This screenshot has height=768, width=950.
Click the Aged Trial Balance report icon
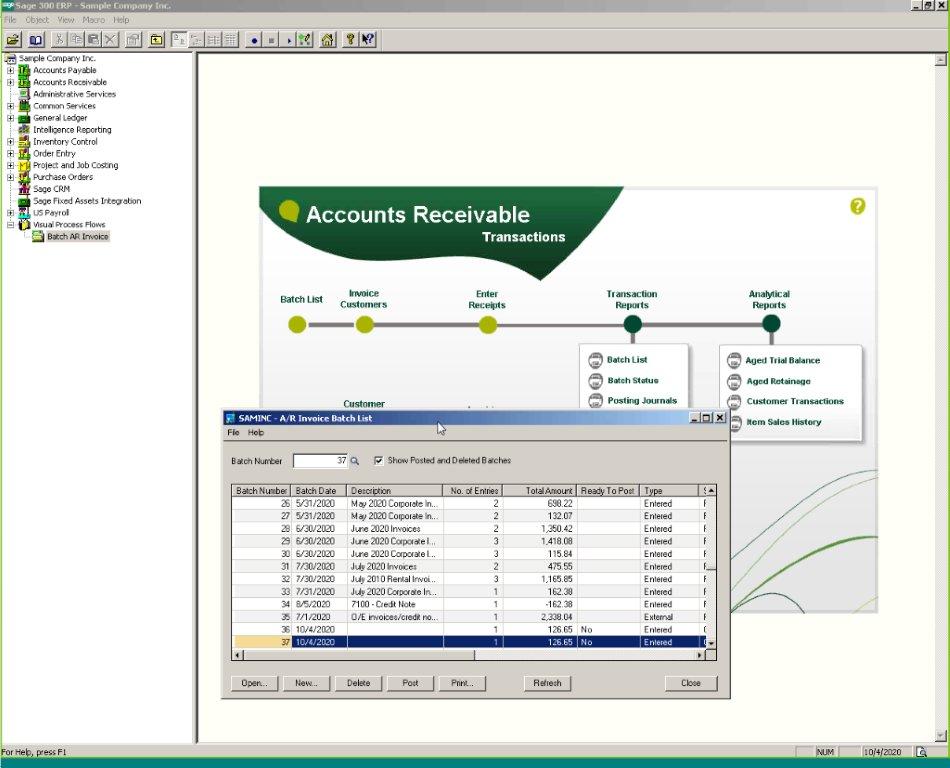click(734, 361)
